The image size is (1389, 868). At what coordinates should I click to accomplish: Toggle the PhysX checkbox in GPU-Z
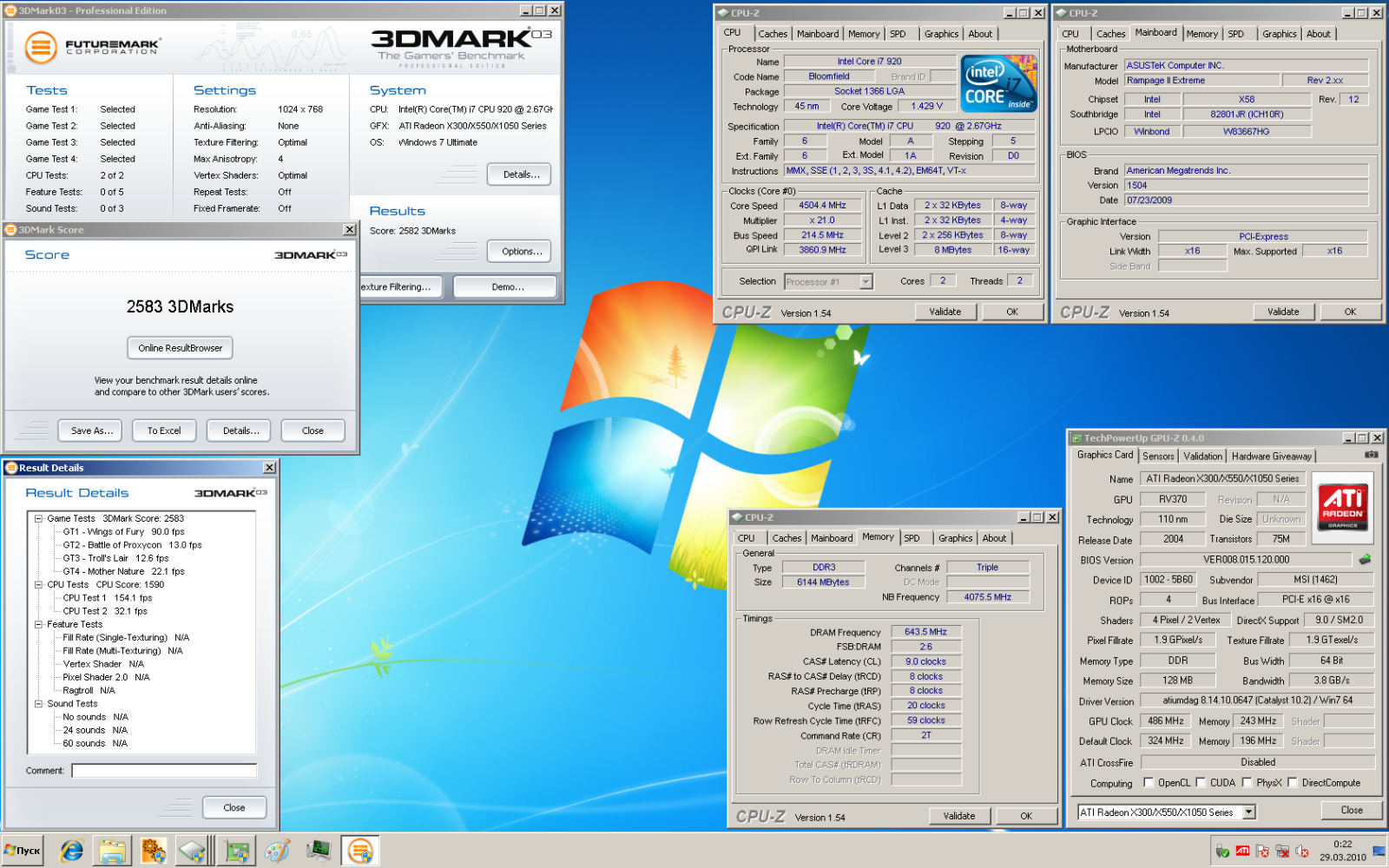coord(1247,782)
